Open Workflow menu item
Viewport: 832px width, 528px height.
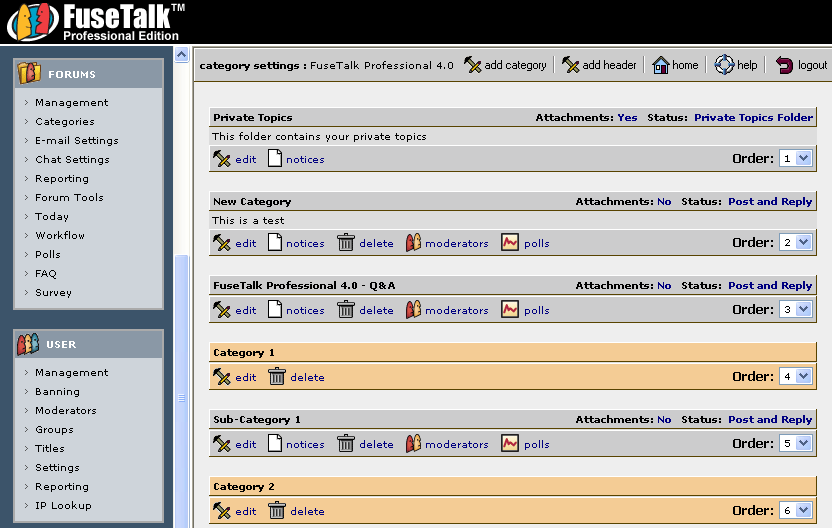(x=60, y=235)
